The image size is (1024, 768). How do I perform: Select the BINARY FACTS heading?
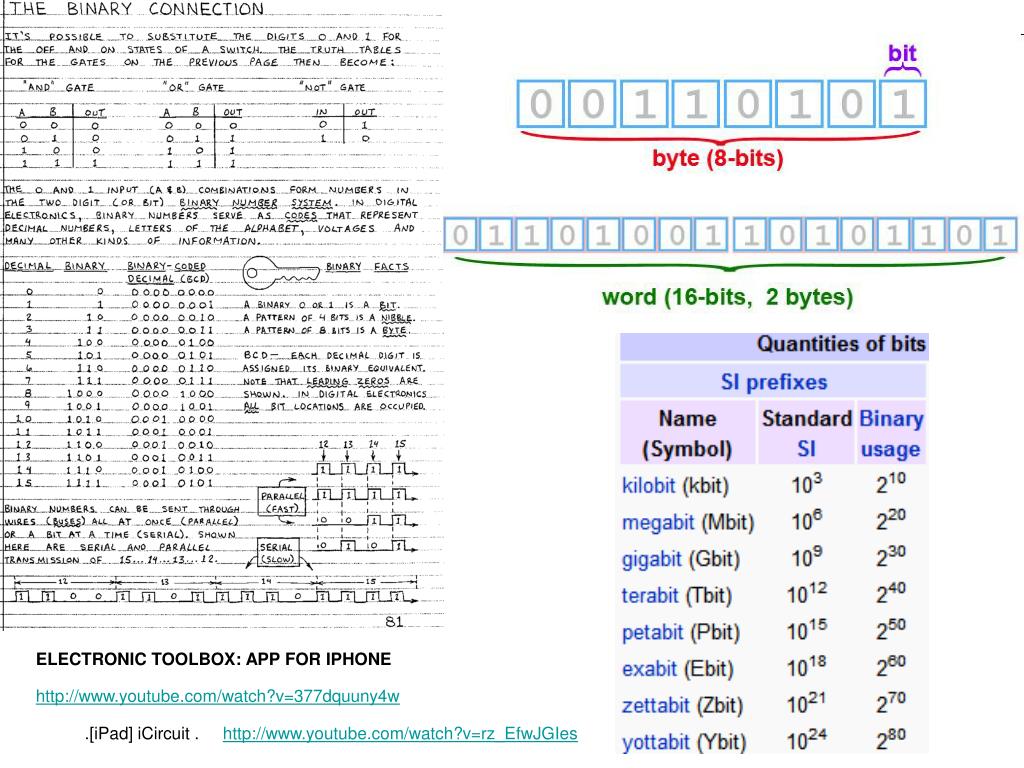(367, 266)
